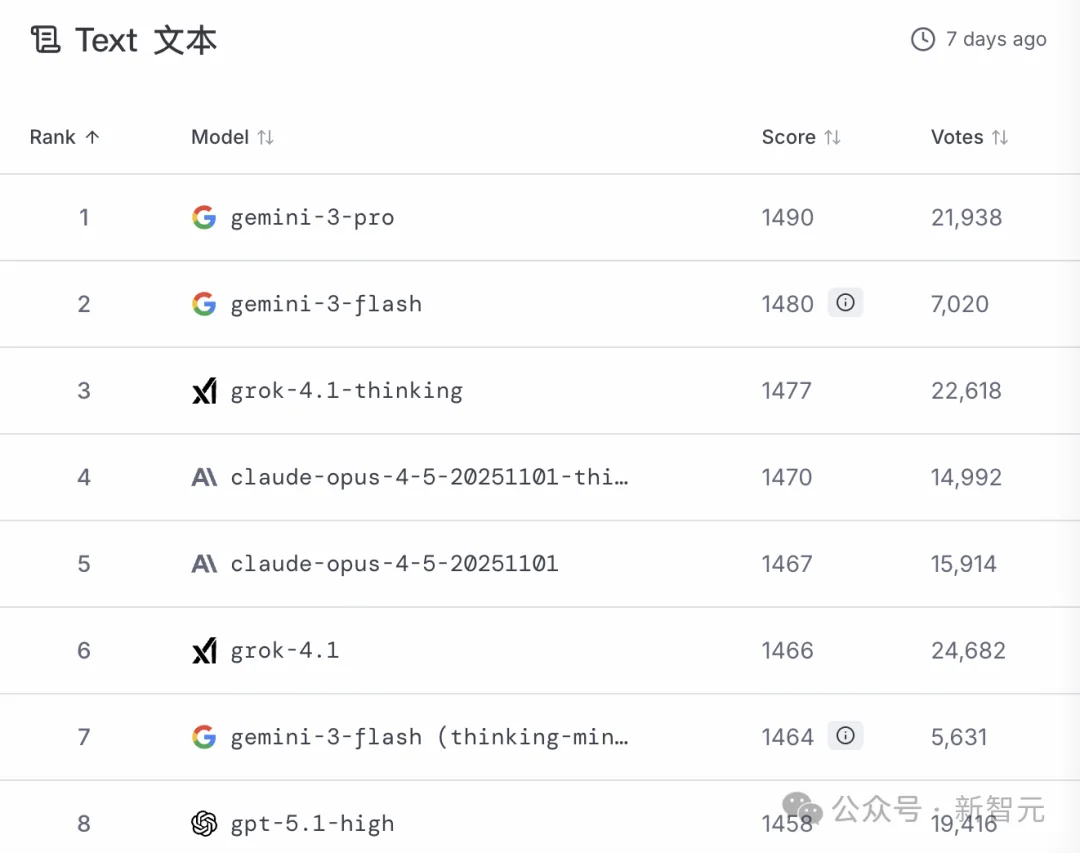Click the grok-4.1 model name
Screen dimensions: 1080x853
coord(286,650)
